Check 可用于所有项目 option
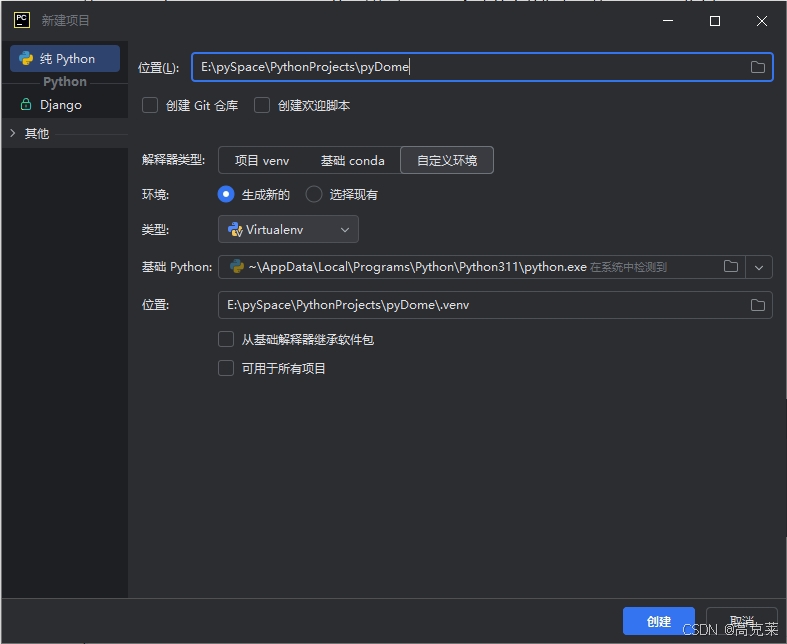787x644 pixels. click(226, 368)
